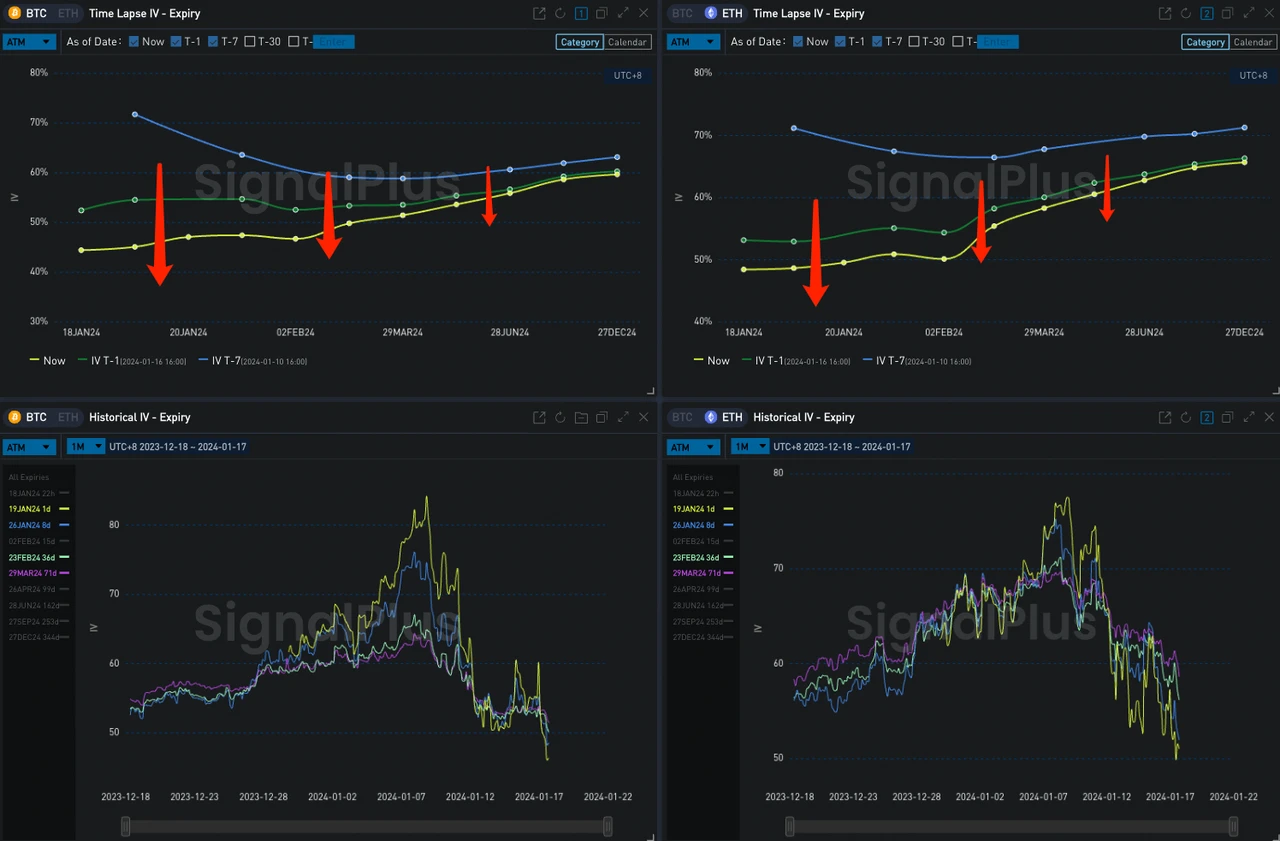The image size is (1280, 841).
Task: Open the folder icon in BTC Historical IV panel
Action: coord(581,417)
